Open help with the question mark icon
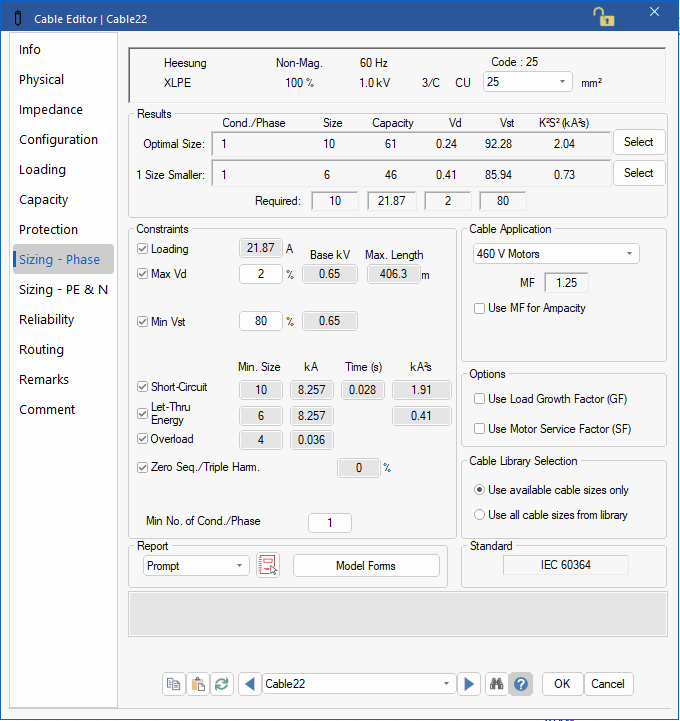The image size is (680, 721). click(520, 684)
